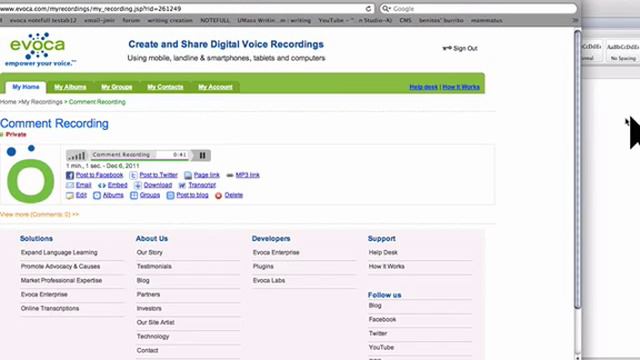Open the CMS bookmark in bookmarks bar
The image size is (640, 360).
[405, 20]
